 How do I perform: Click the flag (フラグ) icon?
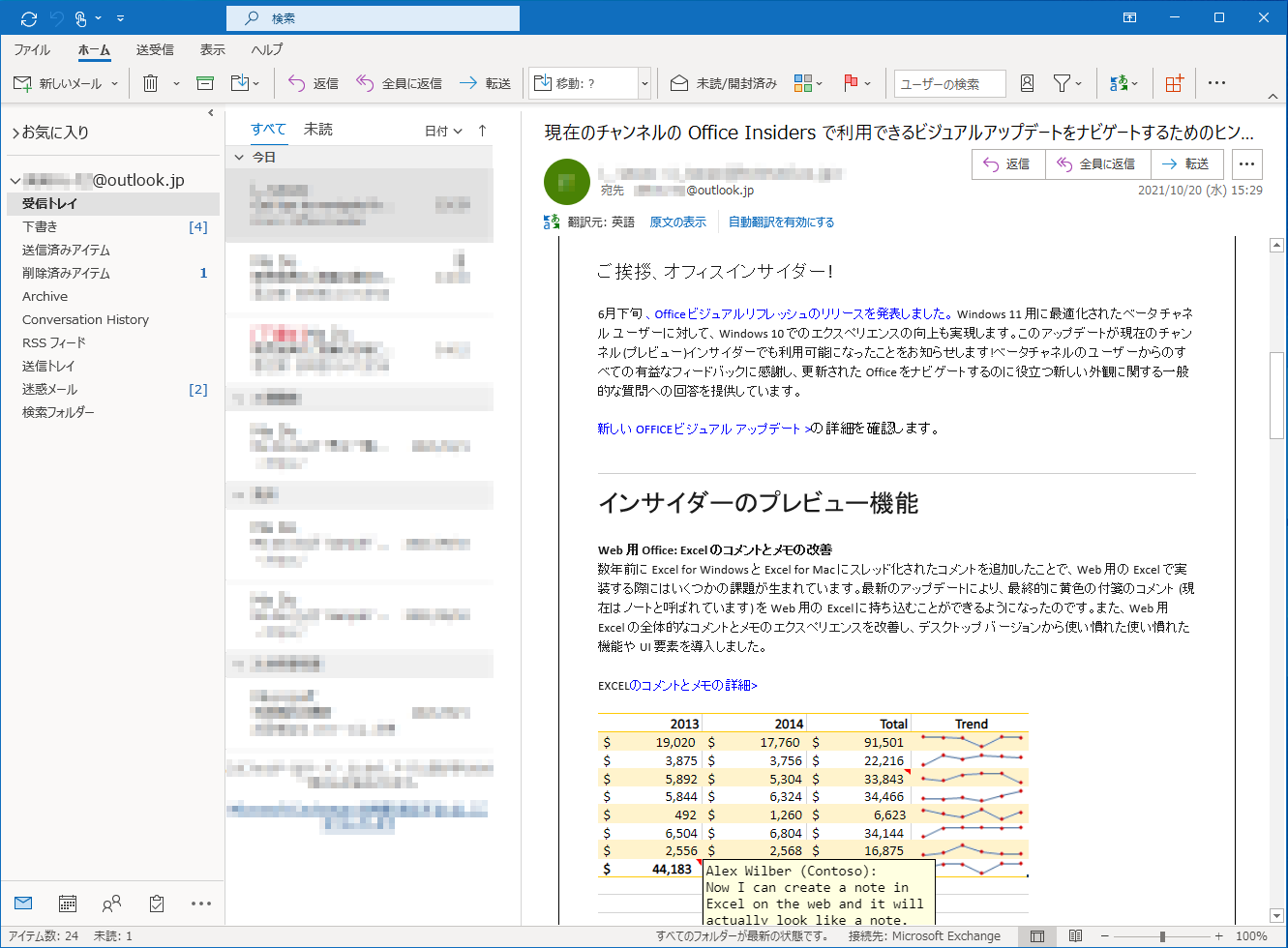tap(850, 83)
